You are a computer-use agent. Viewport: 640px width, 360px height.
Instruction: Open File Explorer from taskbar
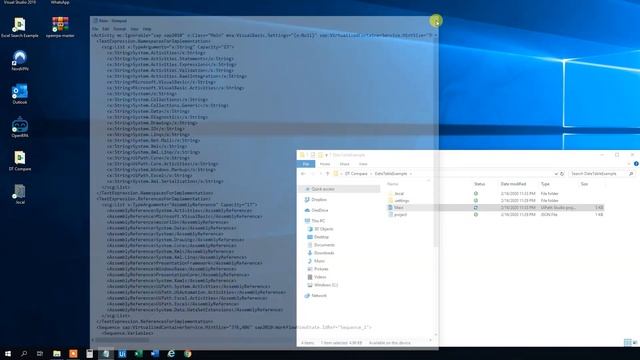click(57, 353)
